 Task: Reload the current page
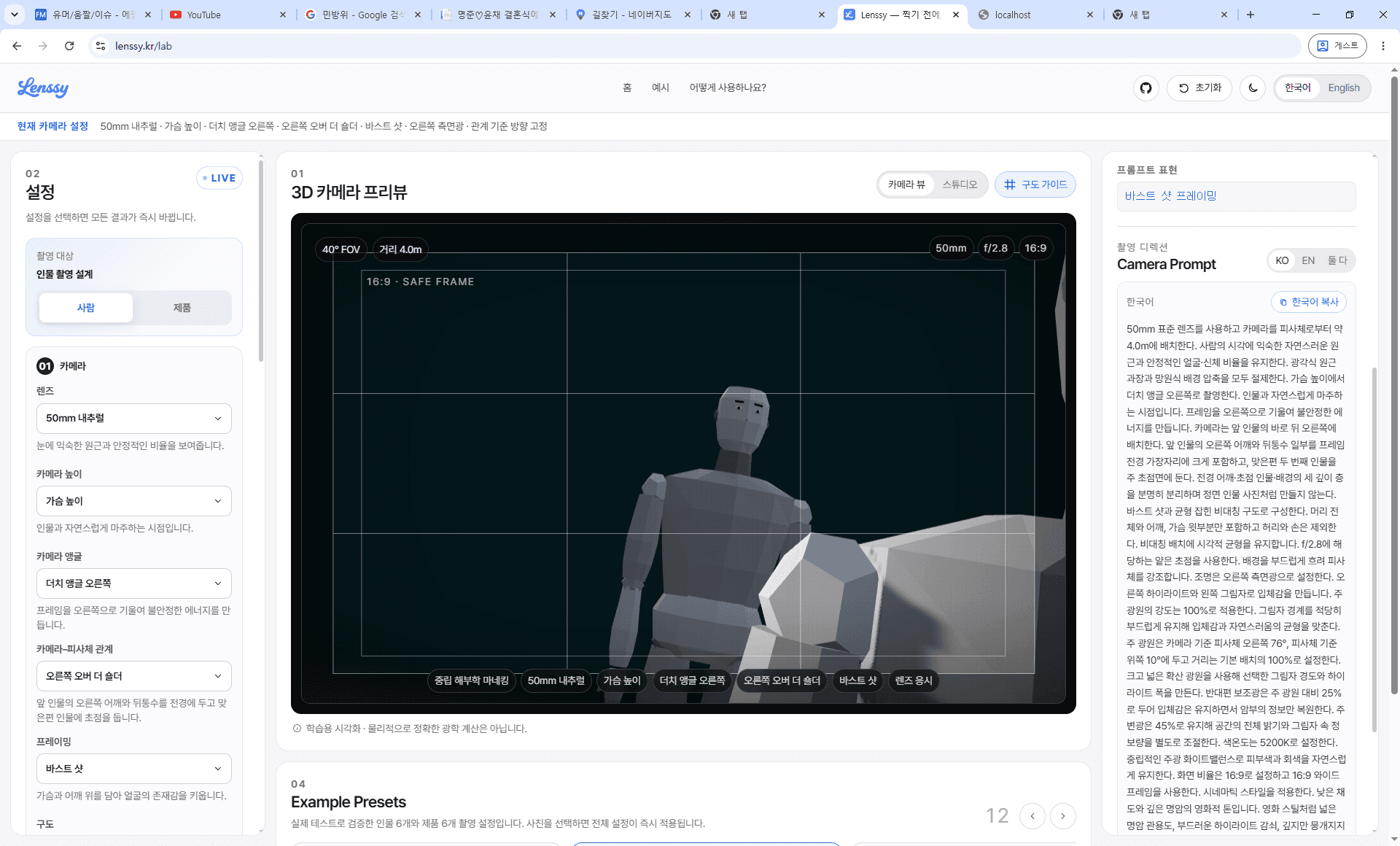click(x=69, y=46)
